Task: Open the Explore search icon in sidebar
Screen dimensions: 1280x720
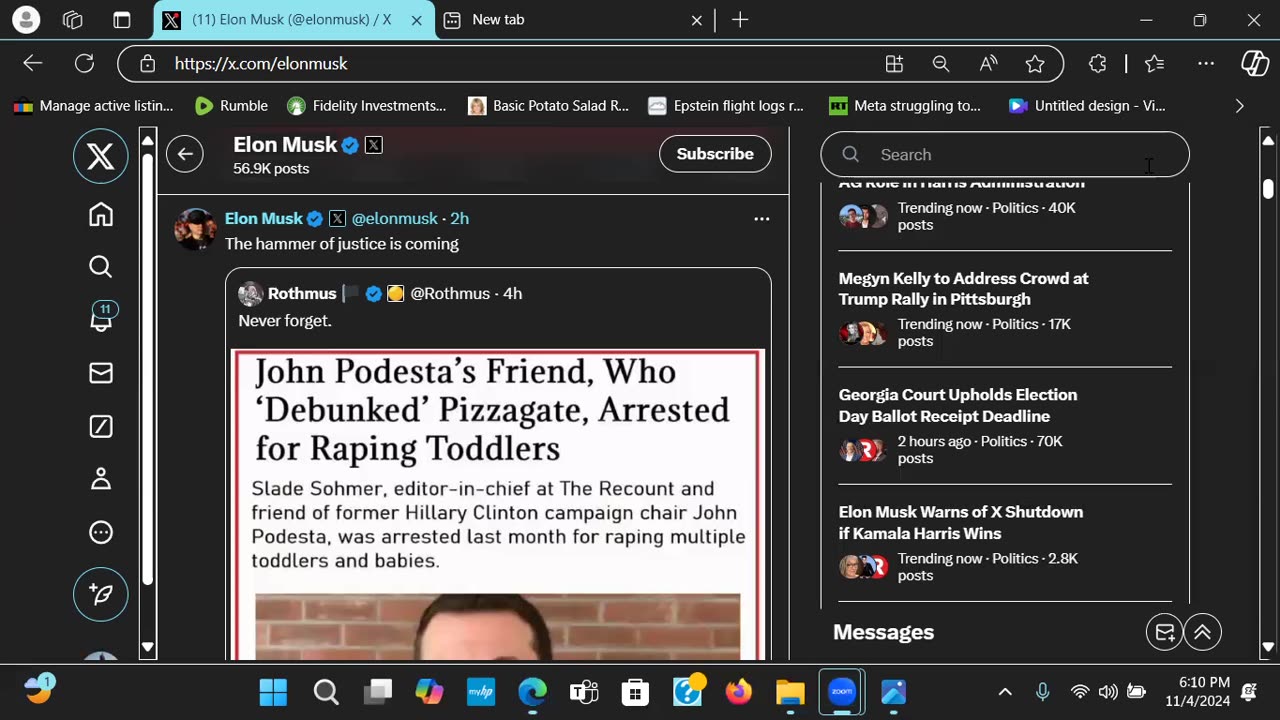Action: pos(101,267)
